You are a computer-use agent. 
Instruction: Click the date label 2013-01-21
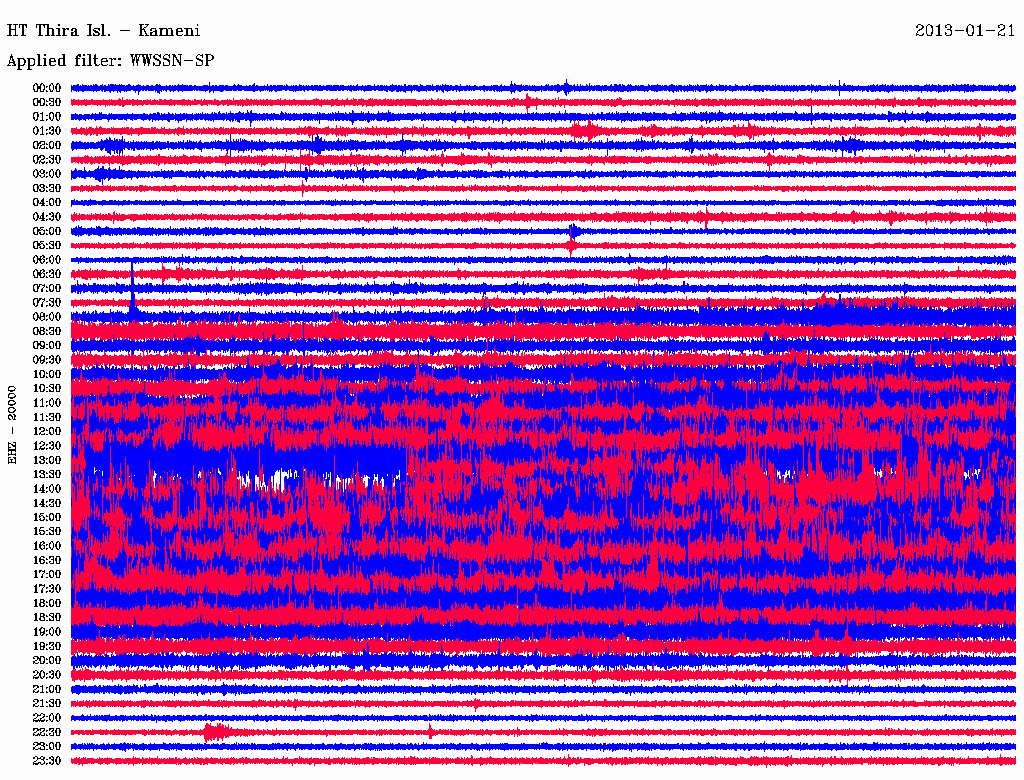[965, 31]
